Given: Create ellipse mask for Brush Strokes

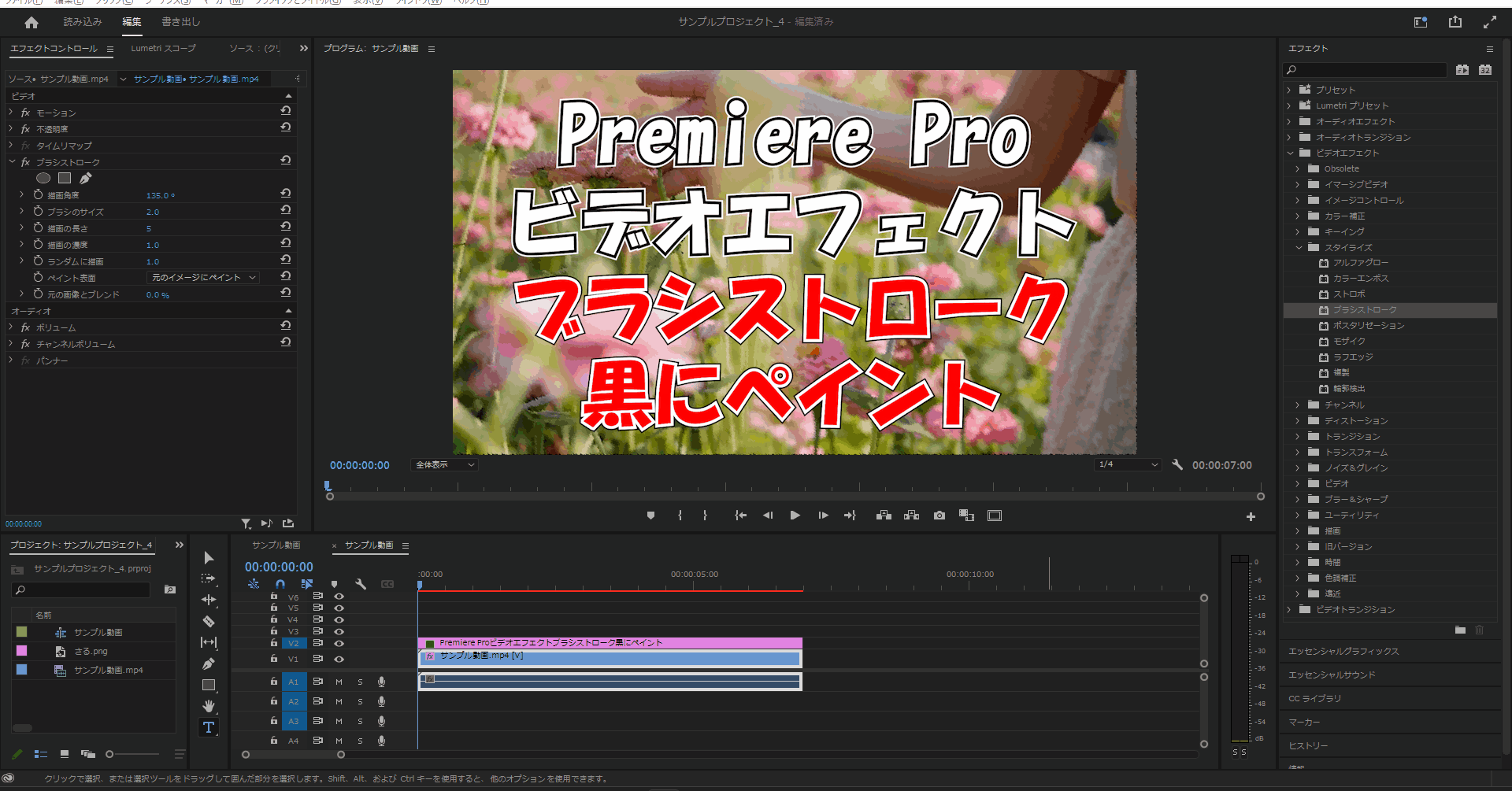Looking at the screenshot, I should [x=43, y=179].
